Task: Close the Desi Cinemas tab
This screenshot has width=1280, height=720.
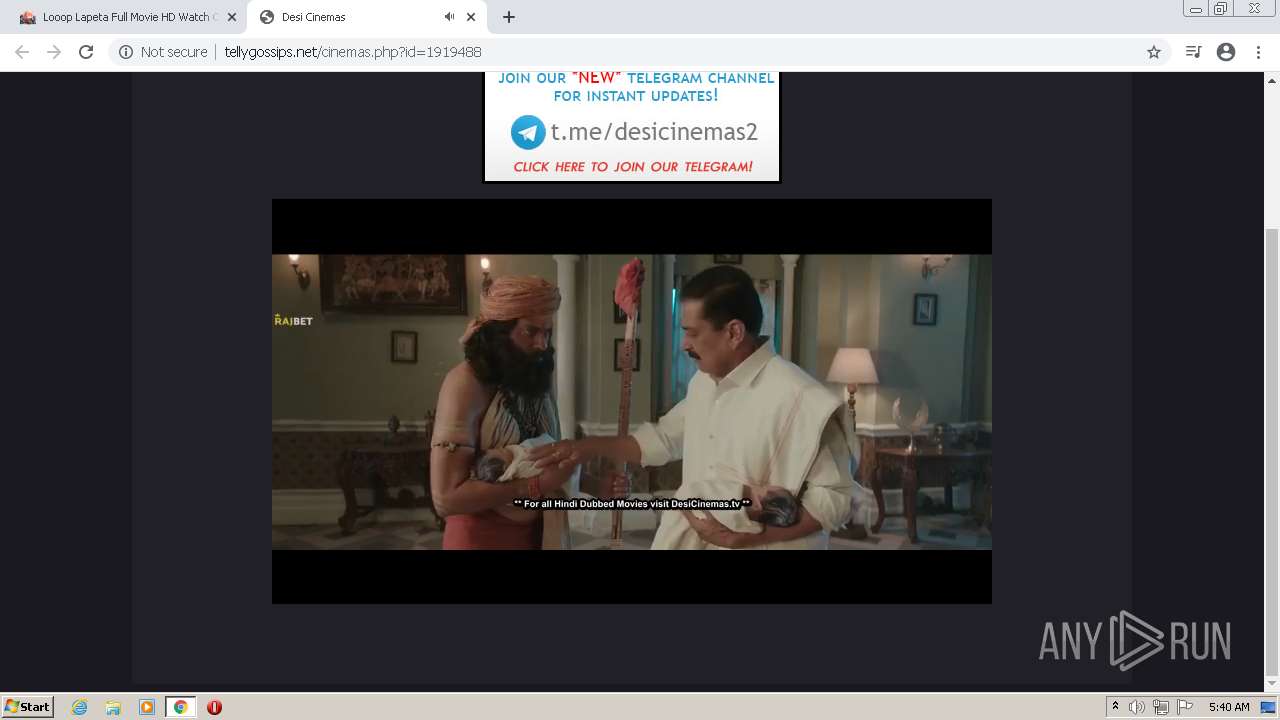Action: (471, 17)
